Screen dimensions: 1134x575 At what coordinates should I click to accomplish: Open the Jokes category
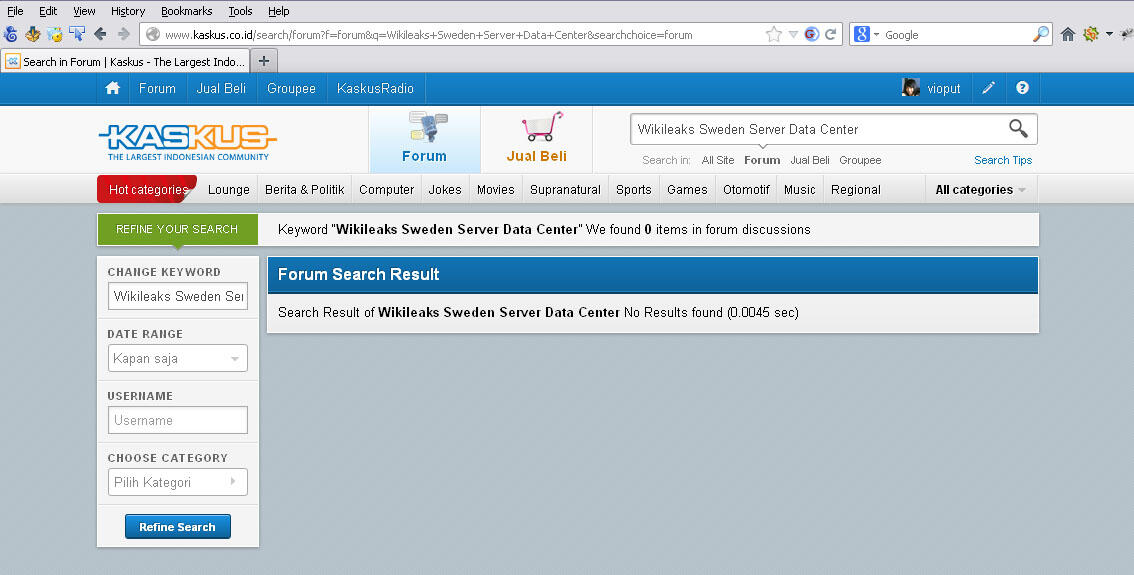click(445, 189)
